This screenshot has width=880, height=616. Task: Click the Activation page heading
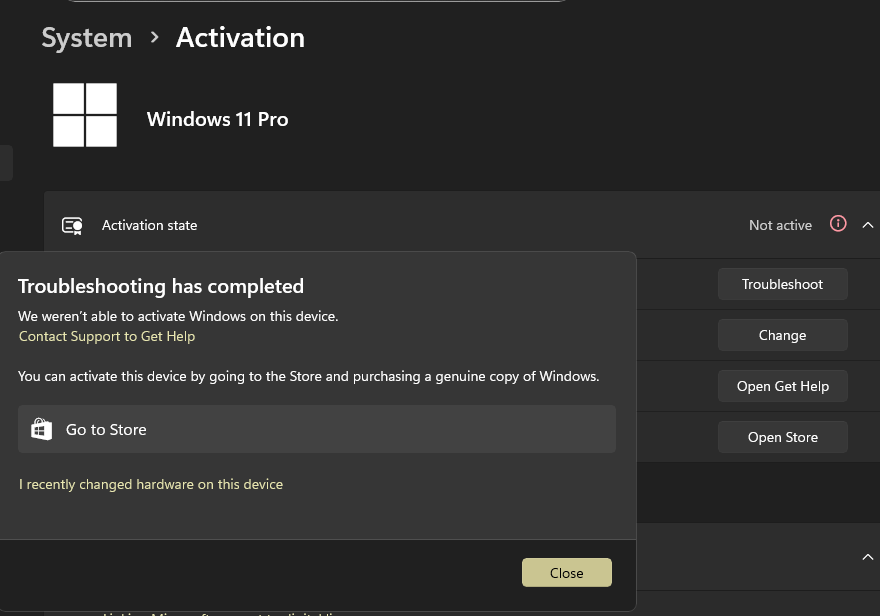[240, 38]
